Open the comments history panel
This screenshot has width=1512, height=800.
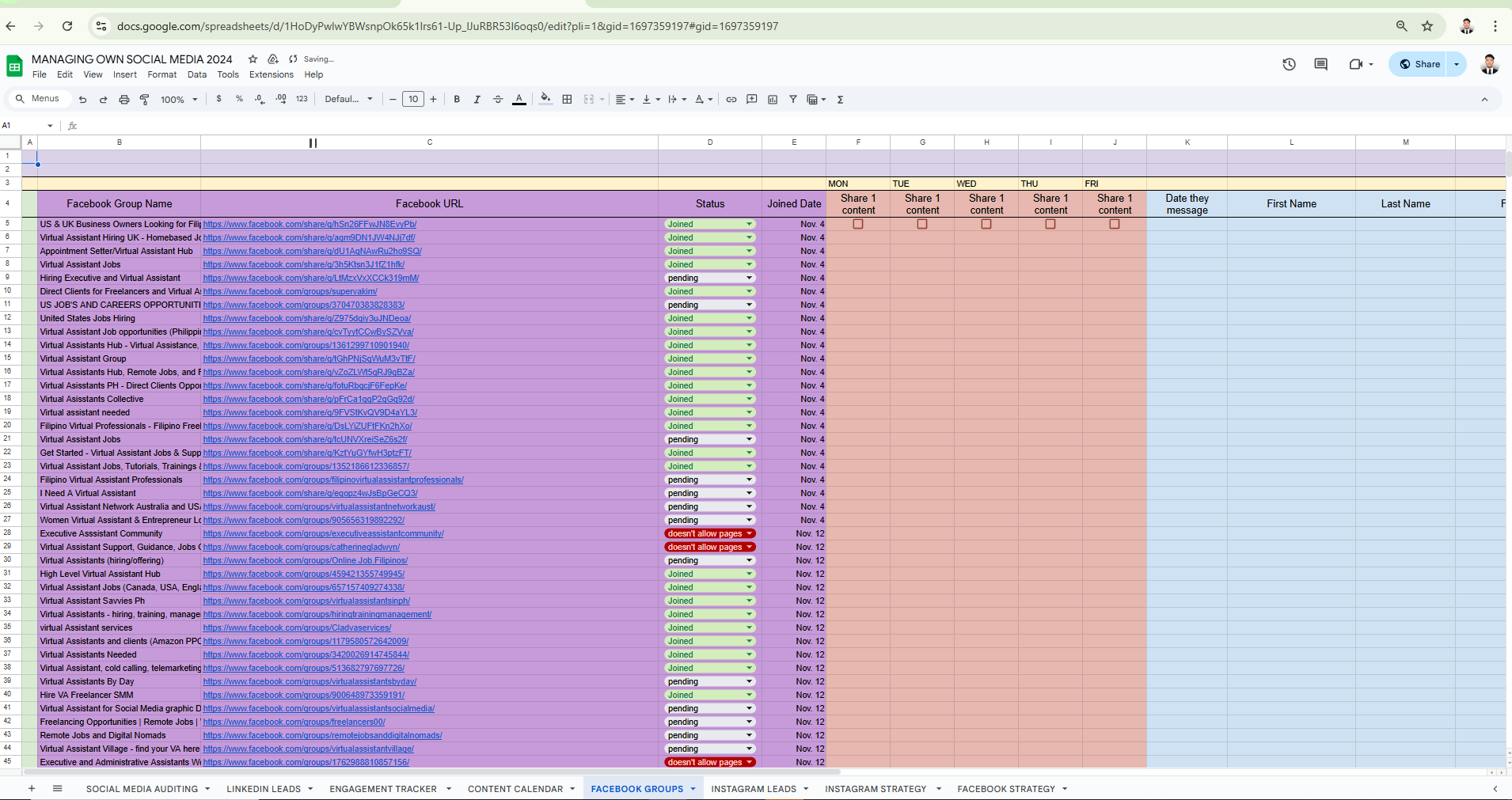tap(1320, 64)
